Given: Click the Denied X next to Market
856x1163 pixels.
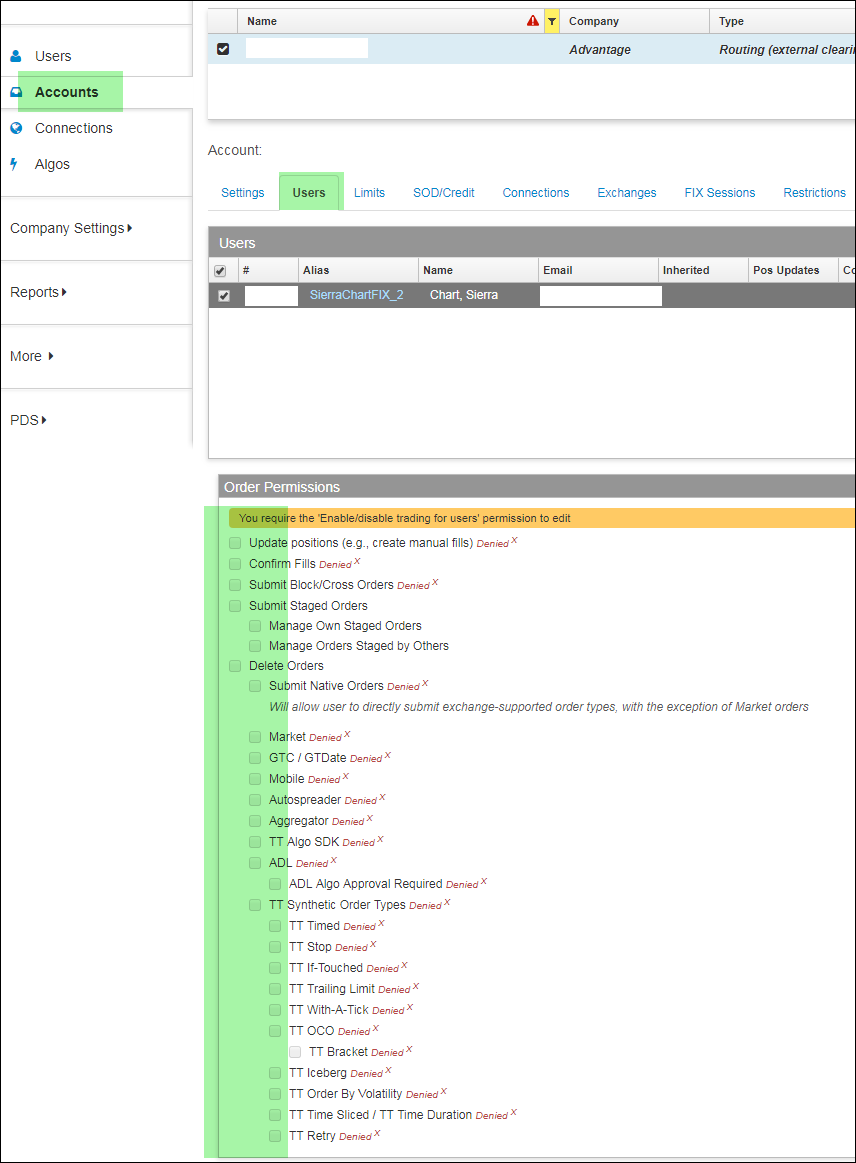Looking at the screenshot, I should (x=329, y=737).
